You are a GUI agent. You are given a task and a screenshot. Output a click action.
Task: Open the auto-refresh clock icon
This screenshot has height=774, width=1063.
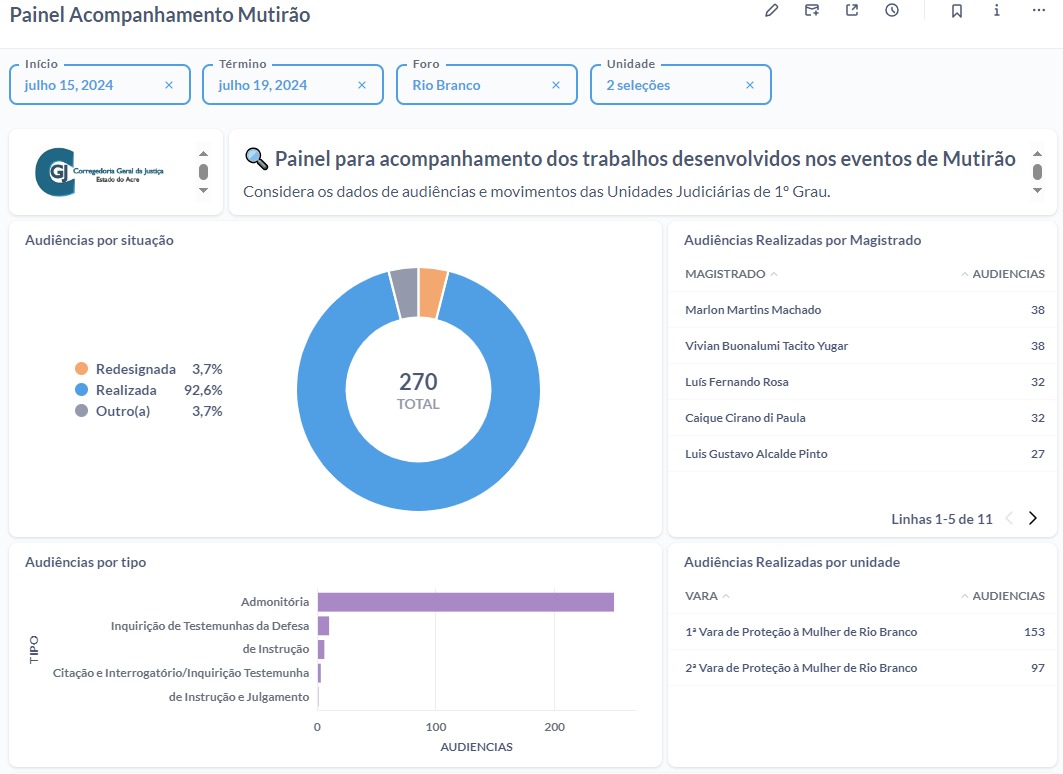(x=892, y=11)
